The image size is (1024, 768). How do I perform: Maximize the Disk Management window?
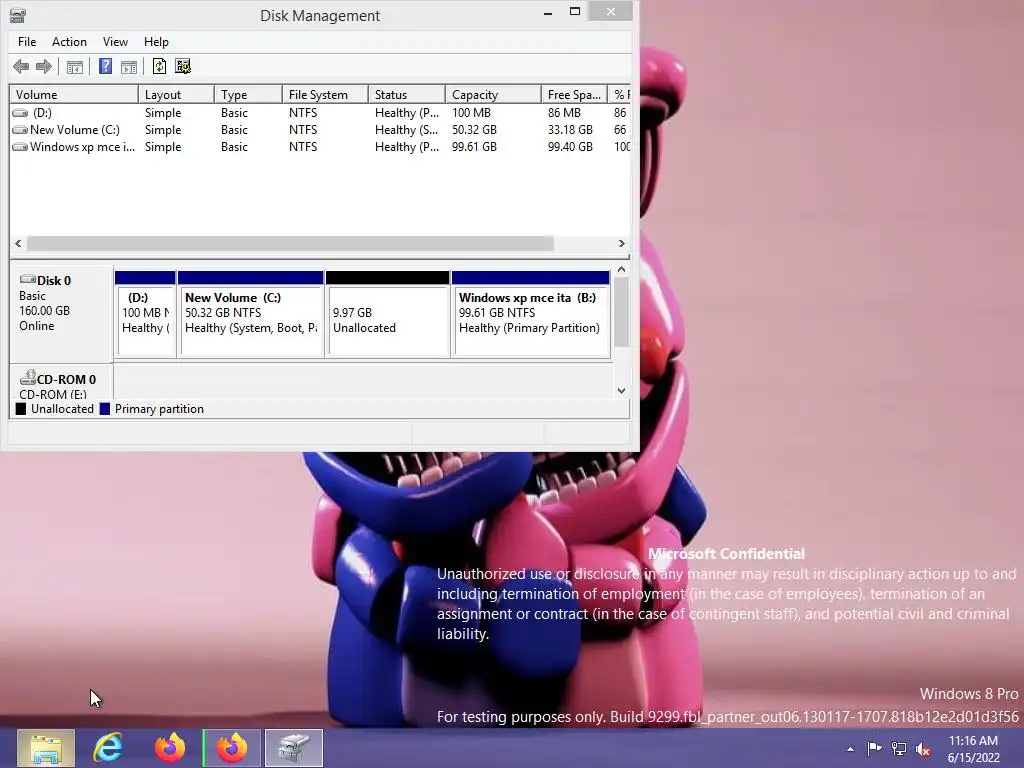coord(575,12)
